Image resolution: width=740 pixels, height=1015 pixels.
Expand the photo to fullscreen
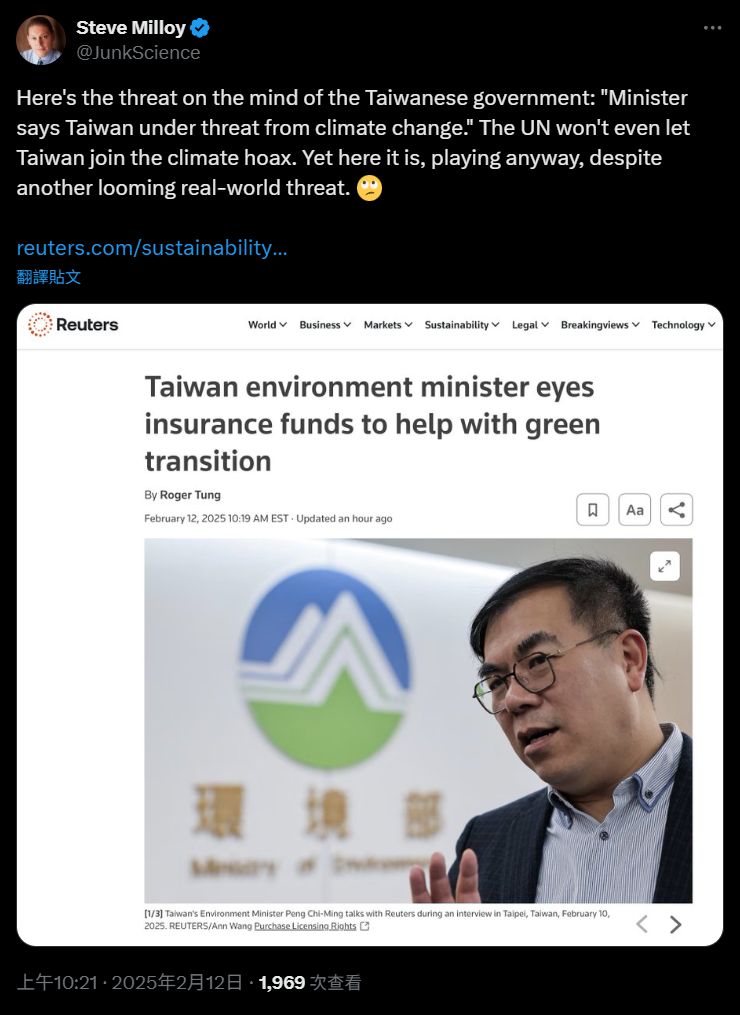[665, 566]
